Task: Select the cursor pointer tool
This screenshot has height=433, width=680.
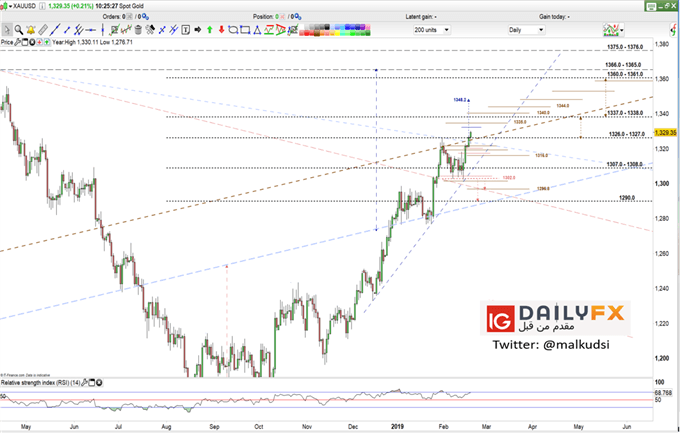Action: click(x=7, y=30)
